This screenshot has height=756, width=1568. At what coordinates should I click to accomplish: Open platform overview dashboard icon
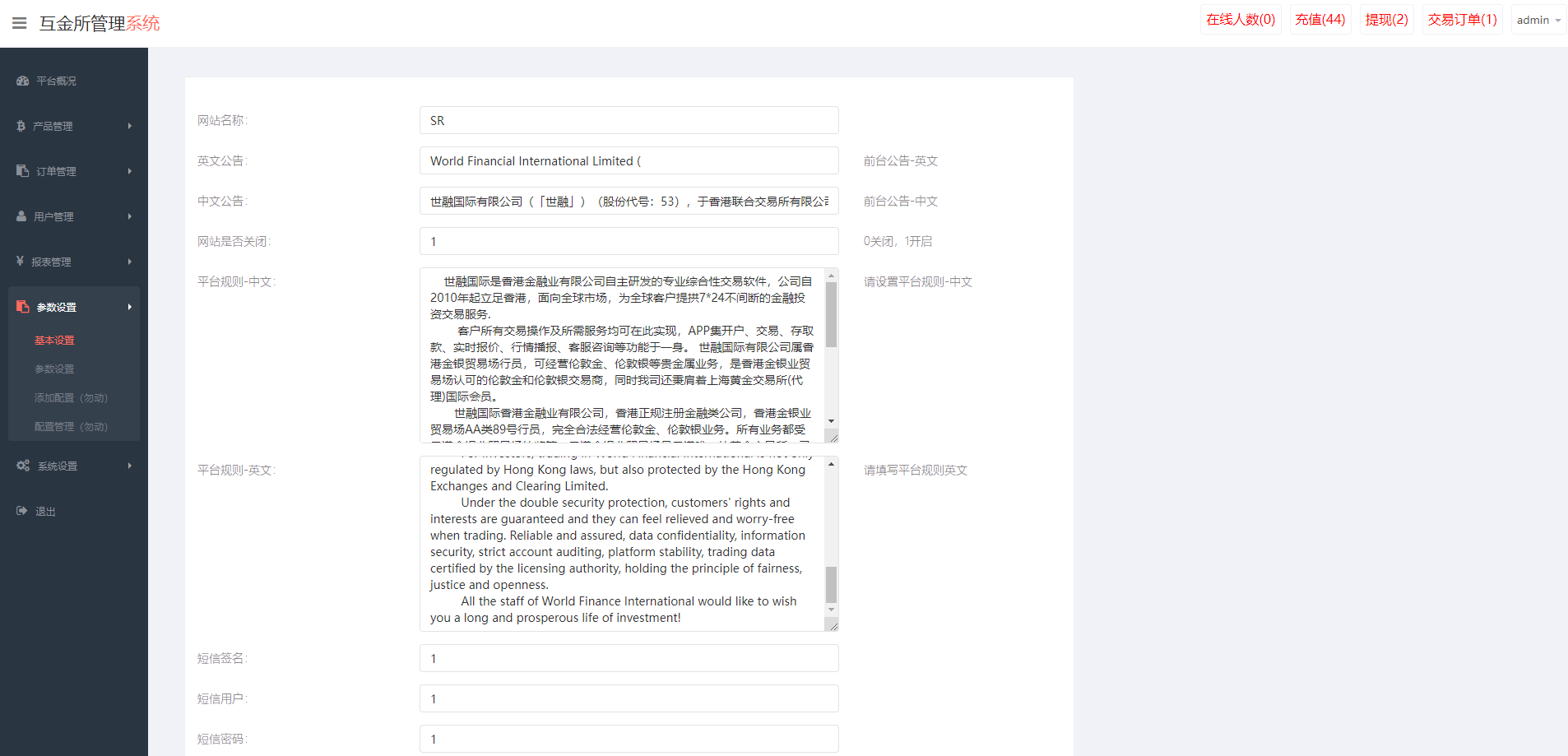[x=22, y=81]
